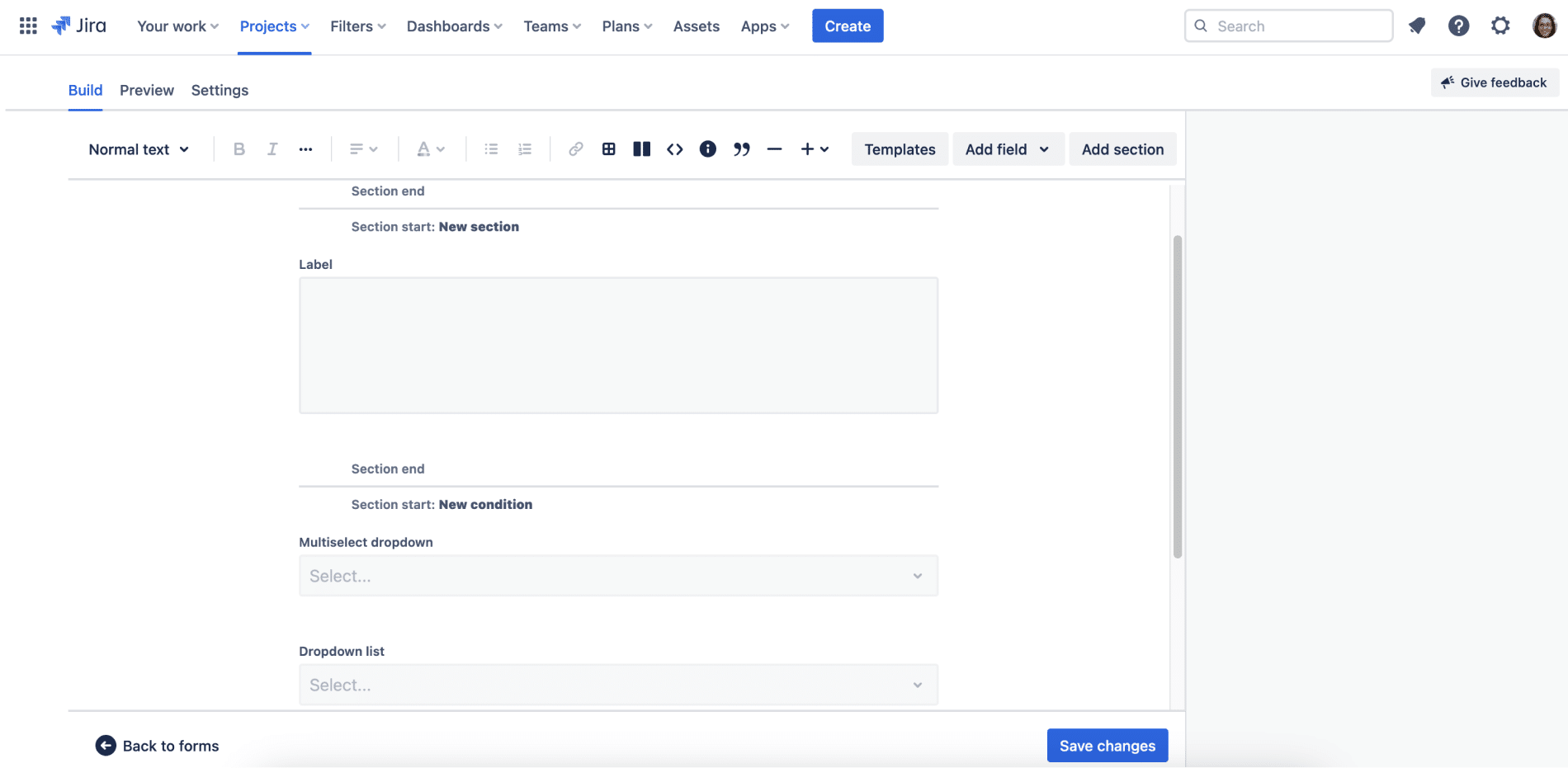
Task: Open Templates
Action: [900, 149]
